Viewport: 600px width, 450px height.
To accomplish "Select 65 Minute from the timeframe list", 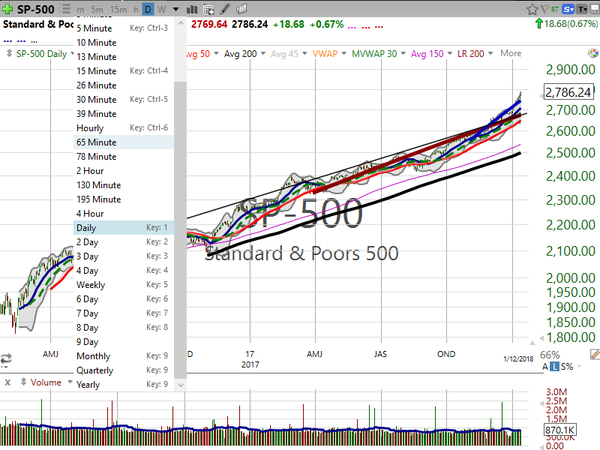I will point(123,142).
